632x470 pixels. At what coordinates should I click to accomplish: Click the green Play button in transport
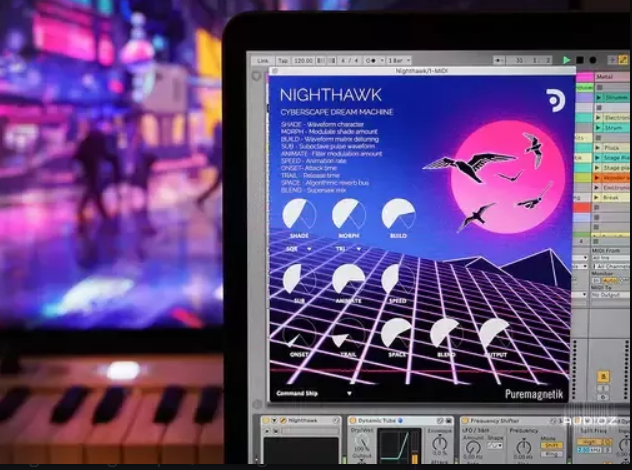tap(566, 60)
